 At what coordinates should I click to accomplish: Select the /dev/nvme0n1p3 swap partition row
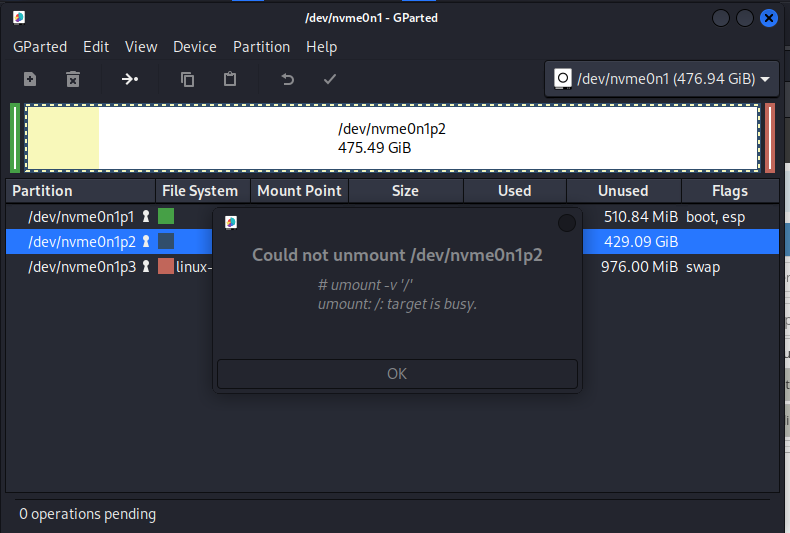tap(78, 267)
